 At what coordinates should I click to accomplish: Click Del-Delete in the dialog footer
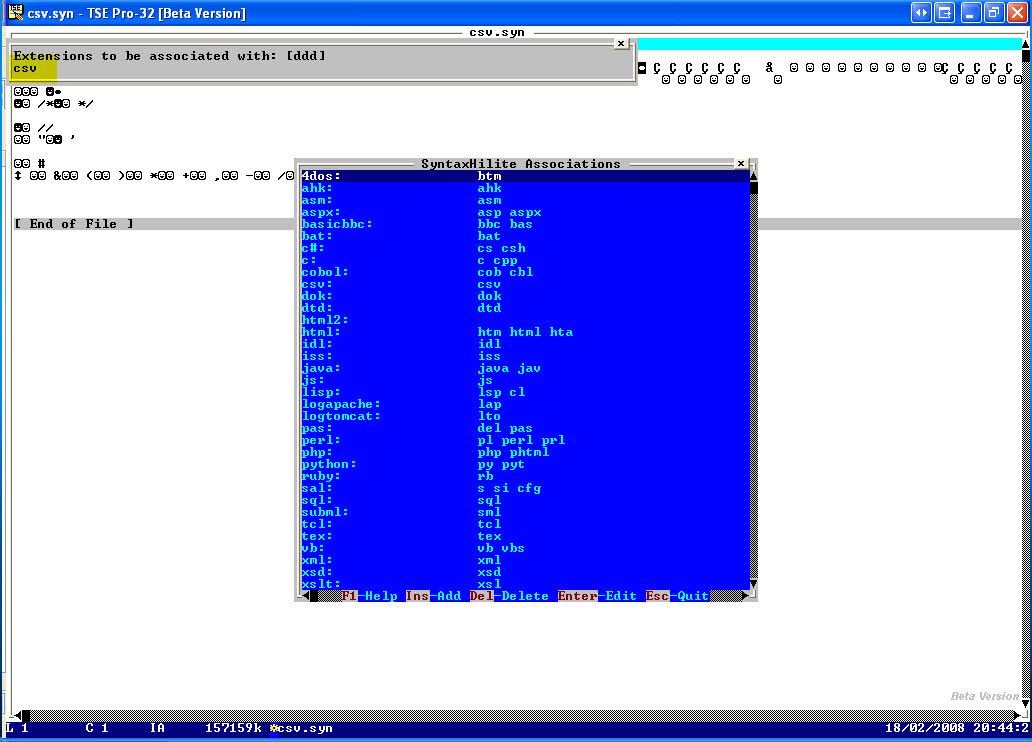[x=509, y=596]
